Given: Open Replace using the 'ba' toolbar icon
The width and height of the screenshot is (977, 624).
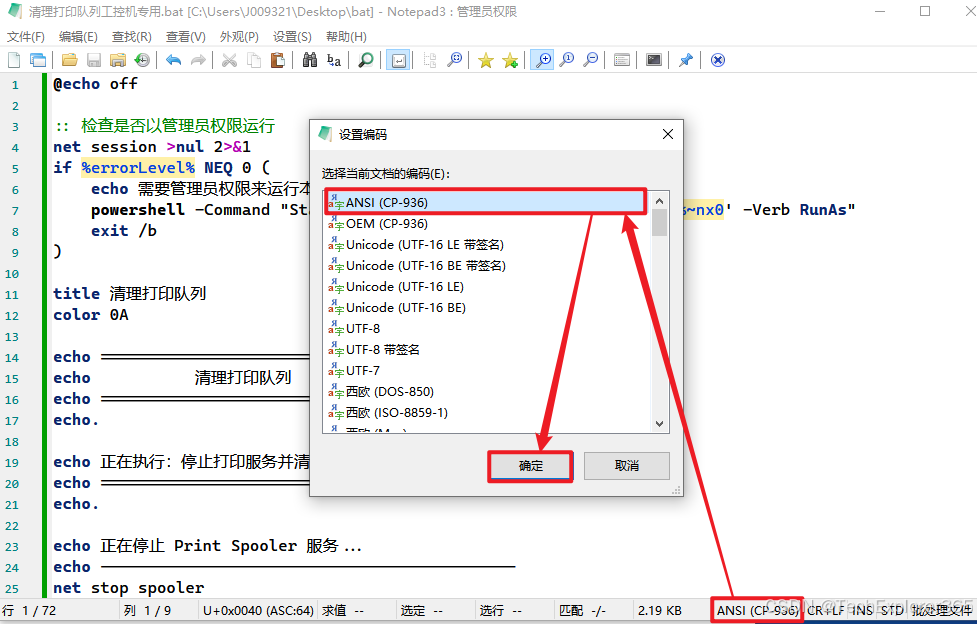Looking at the screenshot, I should pos(335,60).
